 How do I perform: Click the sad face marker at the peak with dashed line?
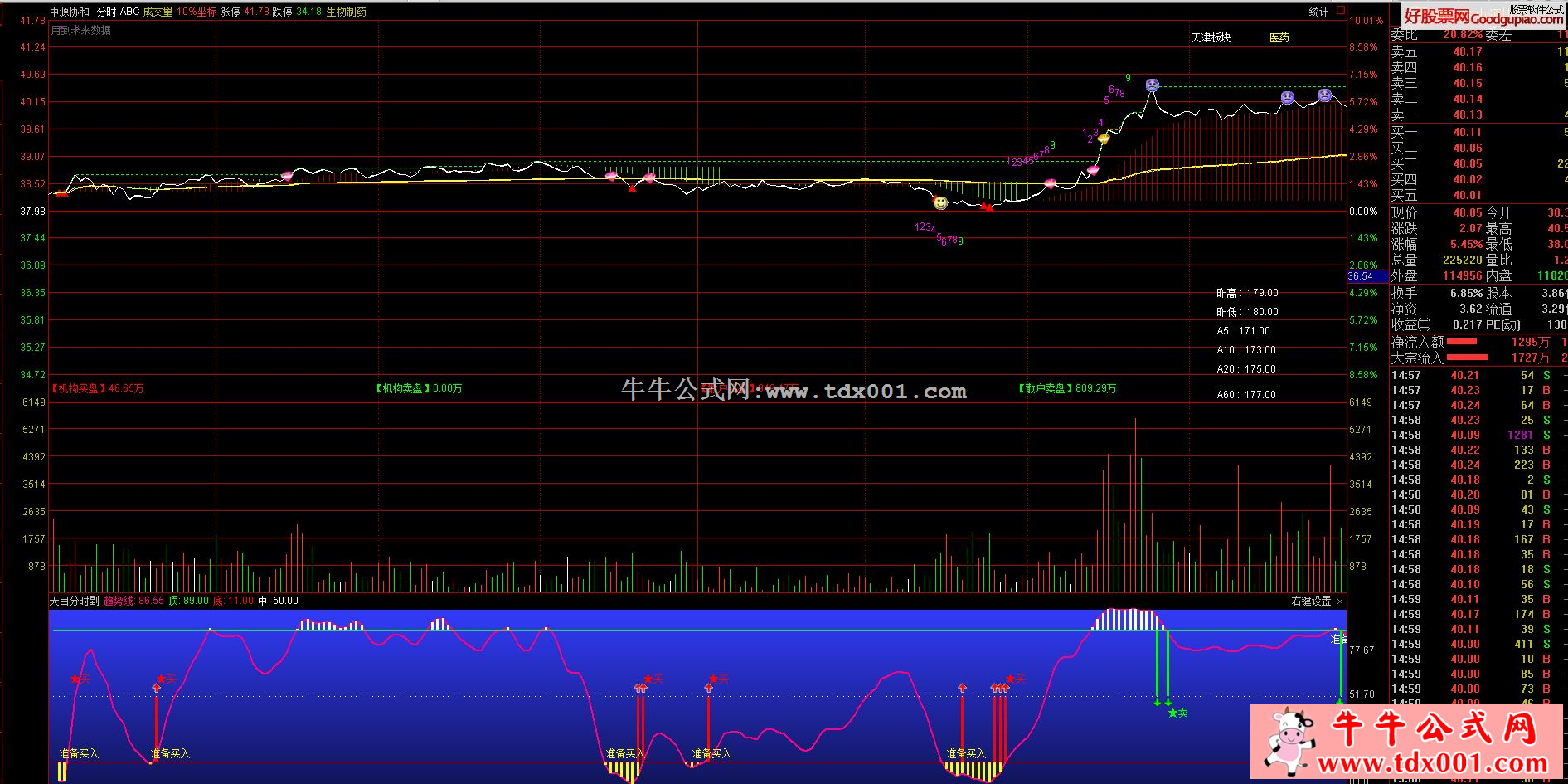point(1153,85)
